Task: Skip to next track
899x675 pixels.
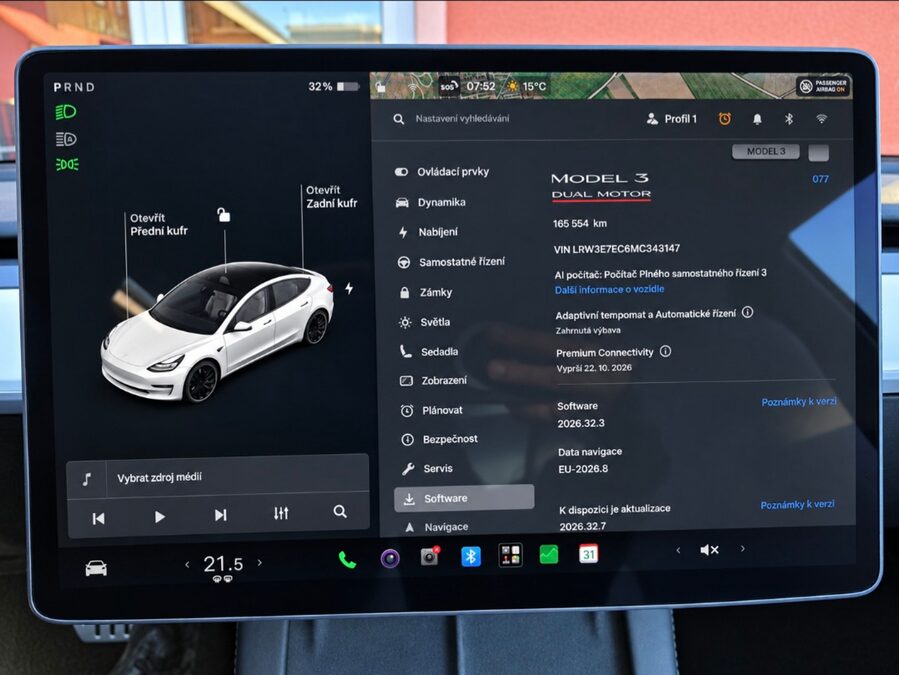Action: (220, 515)
